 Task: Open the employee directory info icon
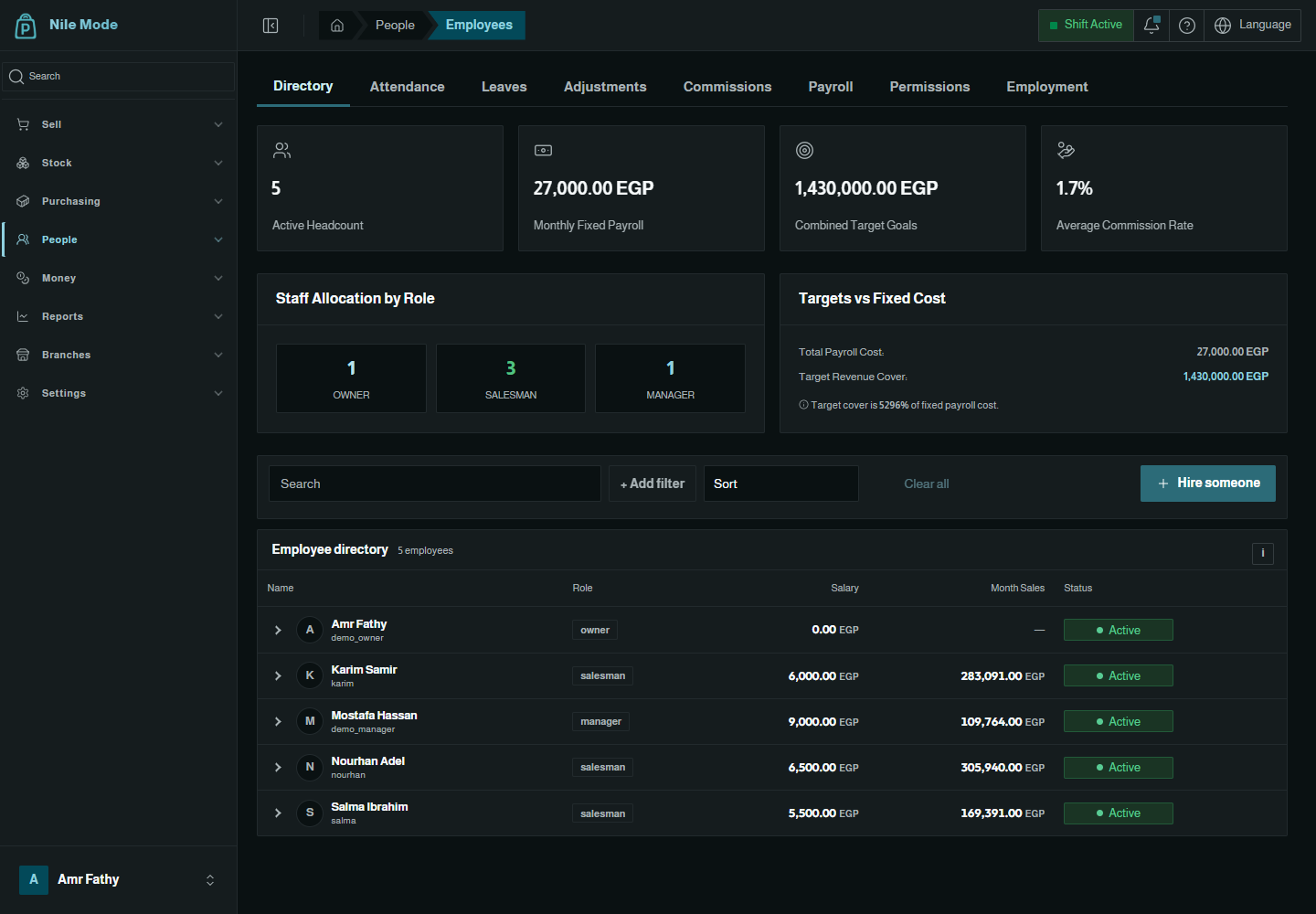click(1263, 553)
